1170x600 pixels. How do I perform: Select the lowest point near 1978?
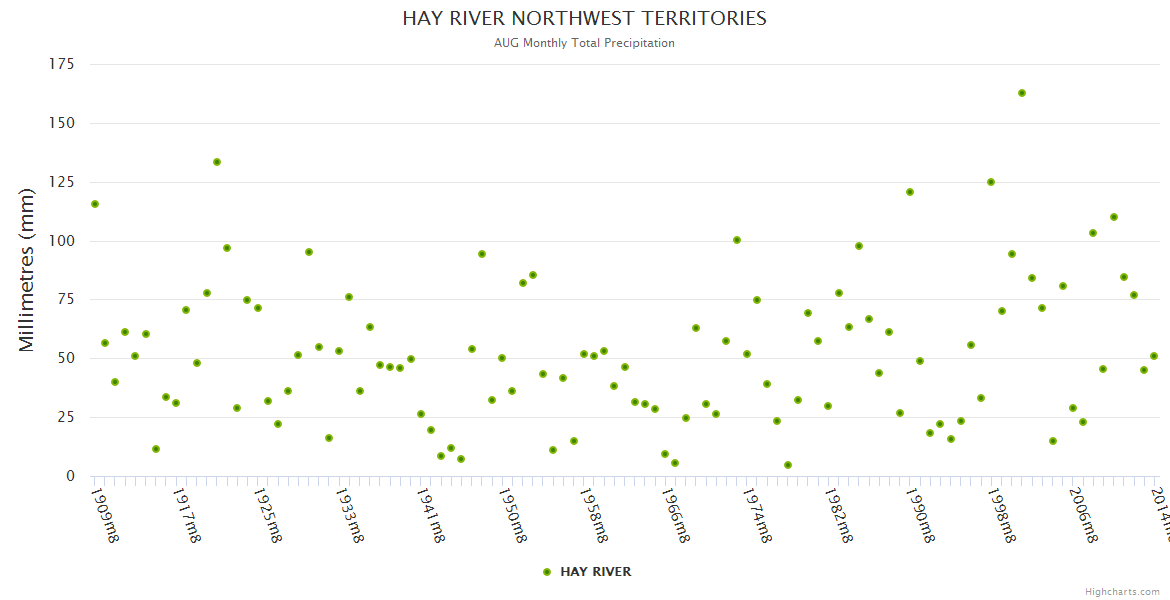coord(788,465)
